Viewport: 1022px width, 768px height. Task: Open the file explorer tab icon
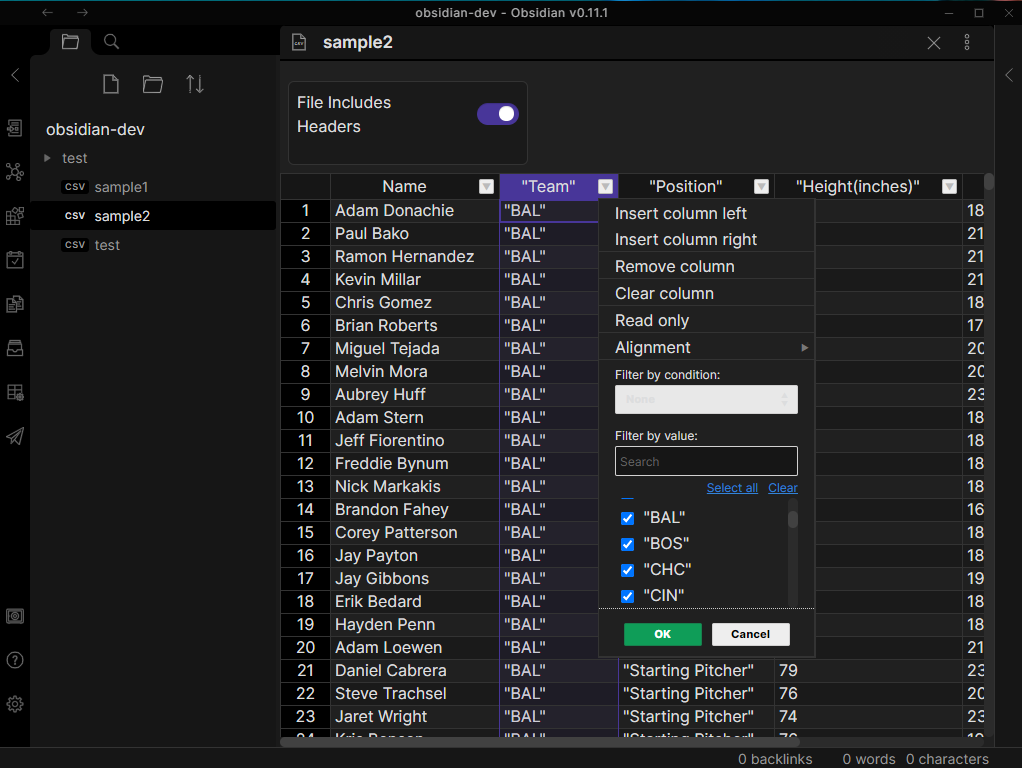pyautogui.click(x=70, y=42)
